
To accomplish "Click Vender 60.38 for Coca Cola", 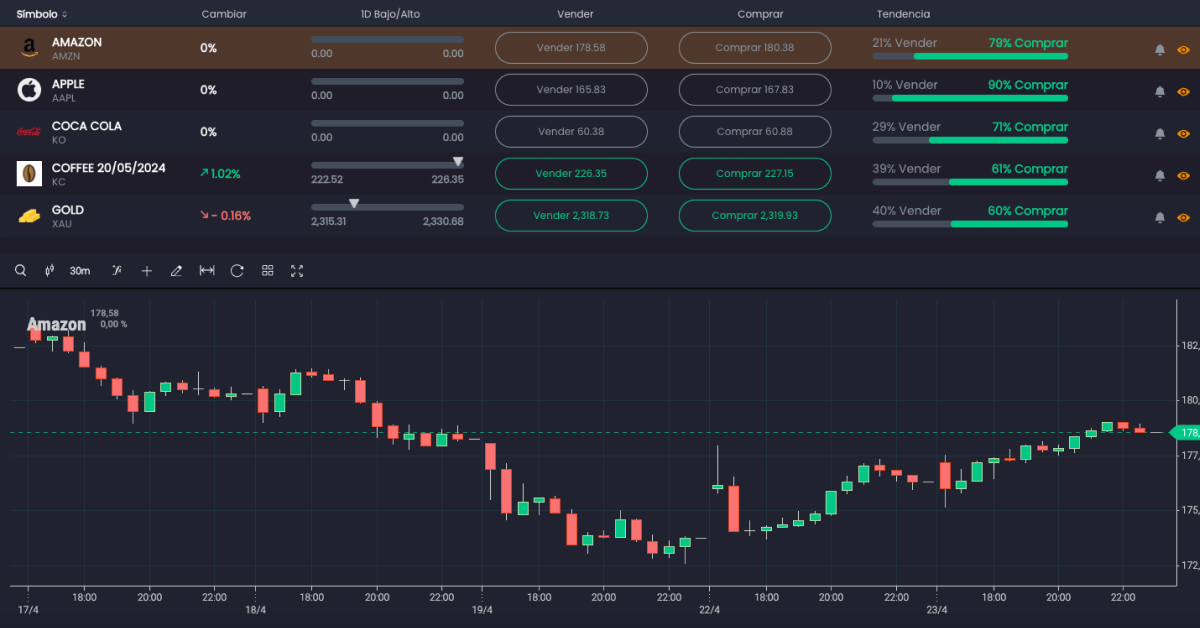I will (571, 132).
